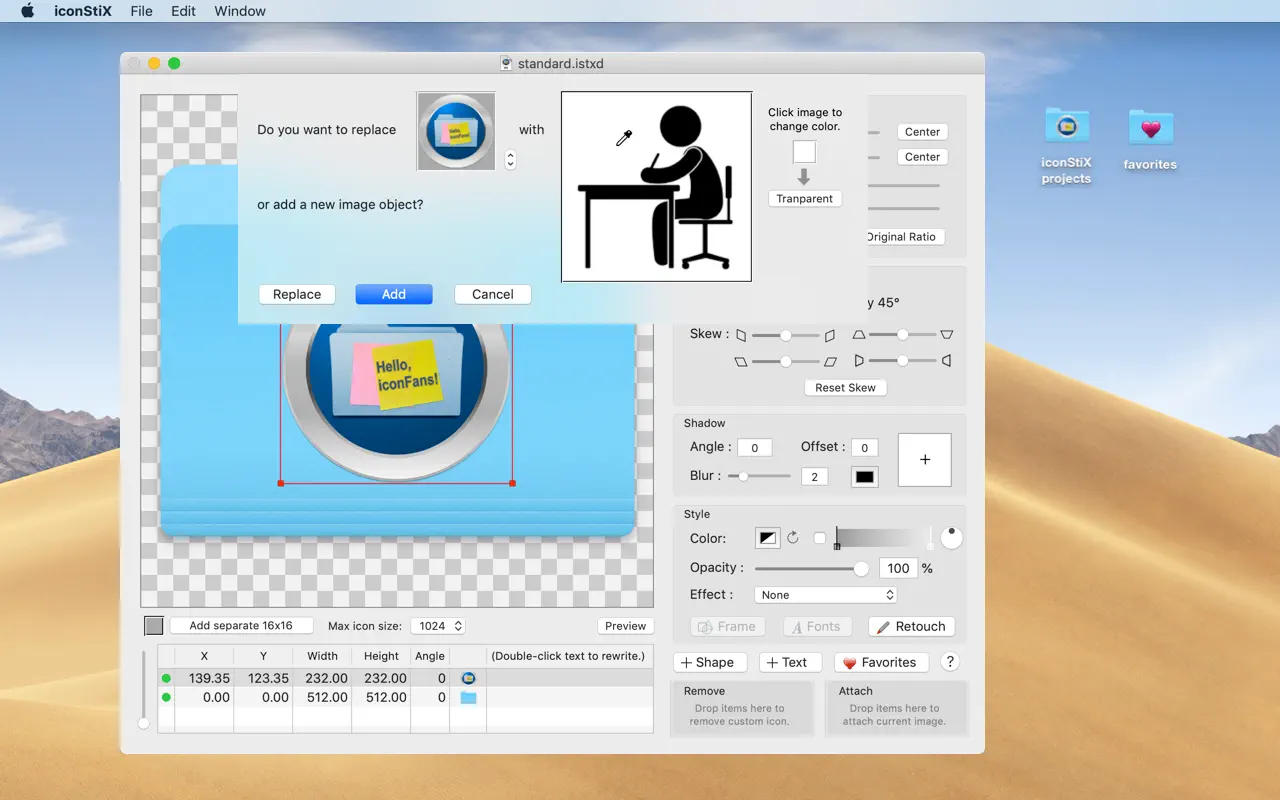The image size is (1280, 800).
Task: Open the black shadow color swatch
Action: click(x=865, y=477)
